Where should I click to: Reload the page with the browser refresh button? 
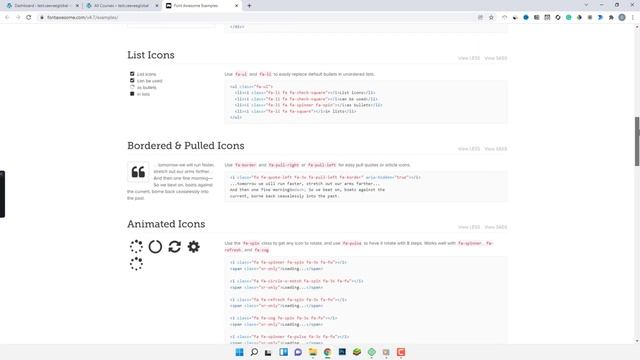pyautogui.click(x=29, y=18)
